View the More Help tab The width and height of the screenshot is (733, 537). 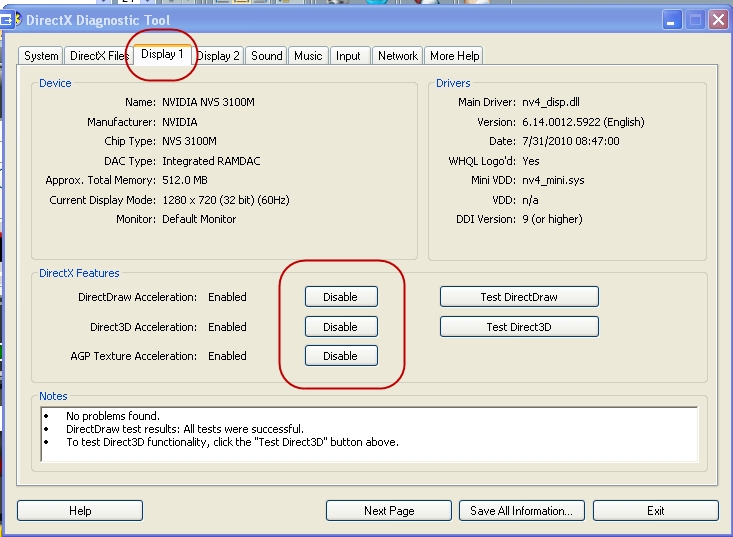click(454, 56)
